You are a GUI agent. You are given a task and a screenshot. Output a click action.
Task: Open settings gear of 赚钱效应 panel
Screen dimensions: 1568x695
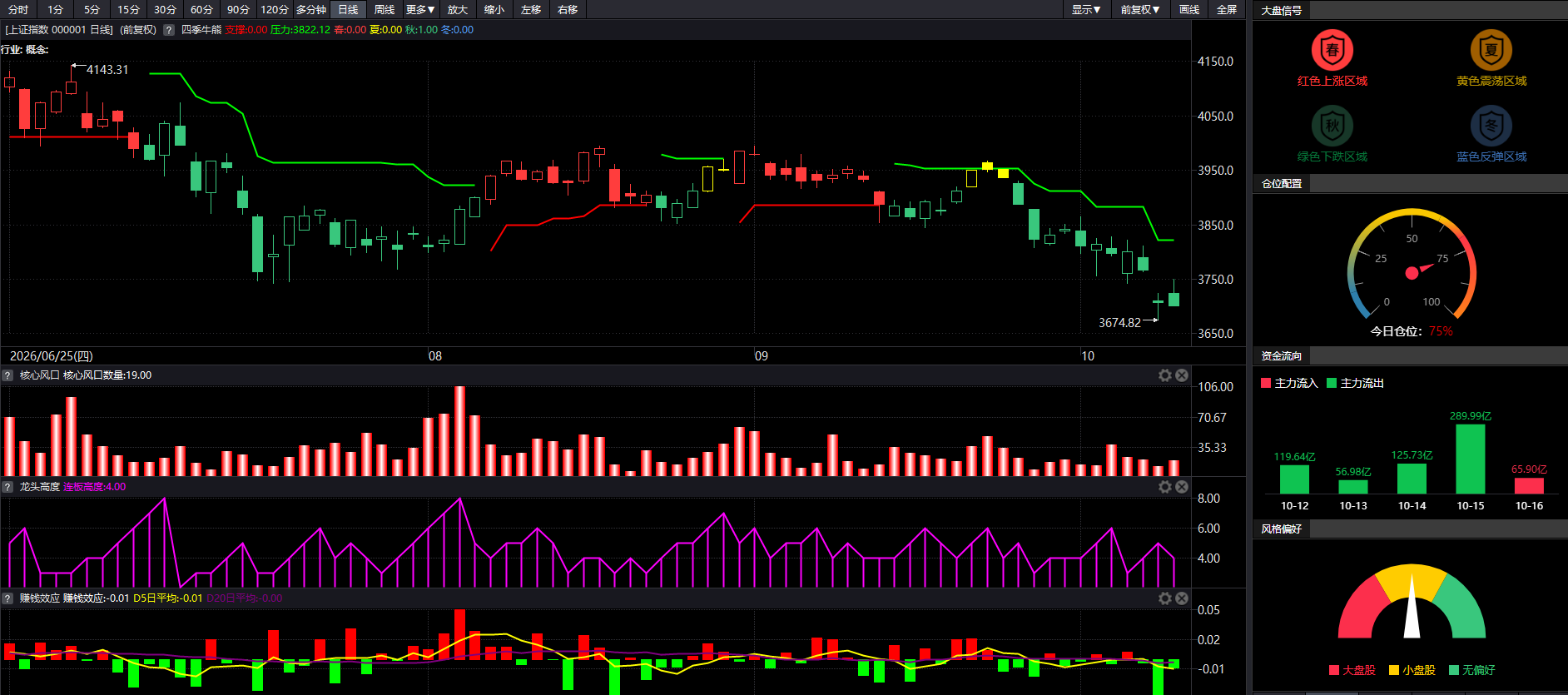[1165, 598]
